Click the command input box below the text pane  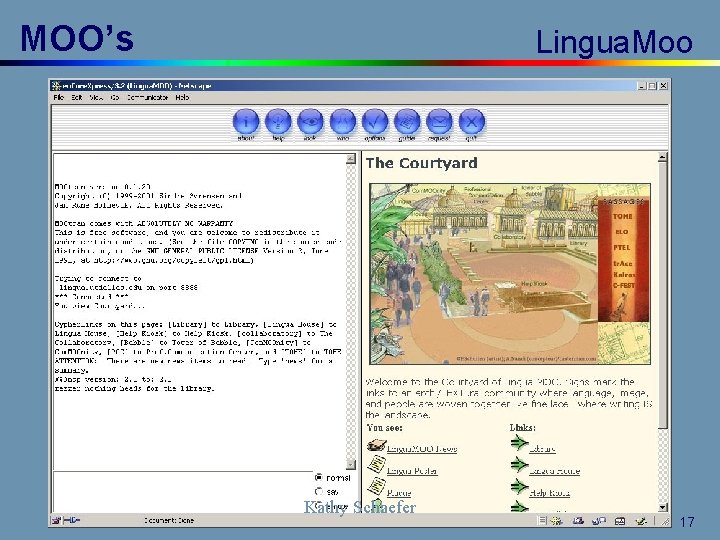pos(183,491)
